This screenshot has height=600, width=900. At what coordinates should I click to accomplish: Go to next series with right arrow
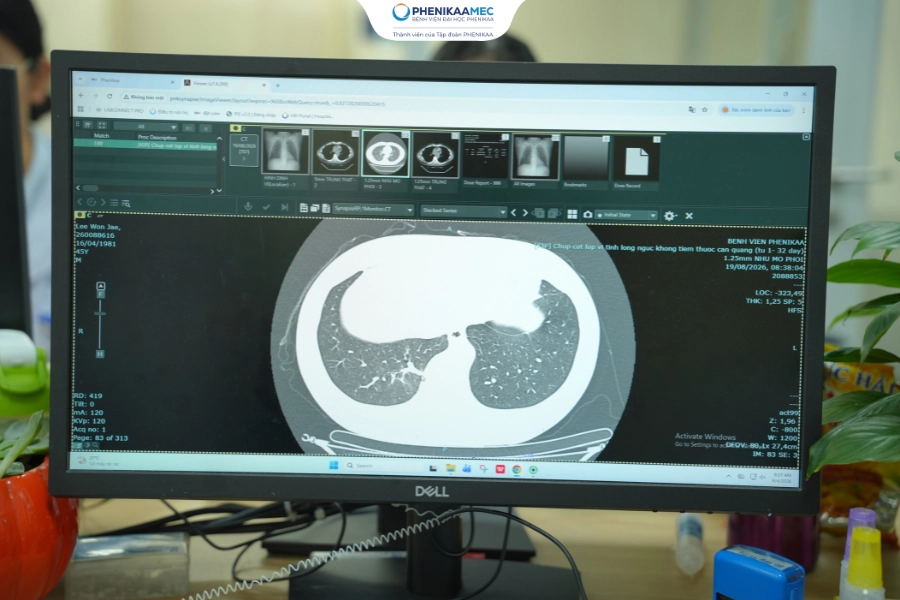(525, 213)
